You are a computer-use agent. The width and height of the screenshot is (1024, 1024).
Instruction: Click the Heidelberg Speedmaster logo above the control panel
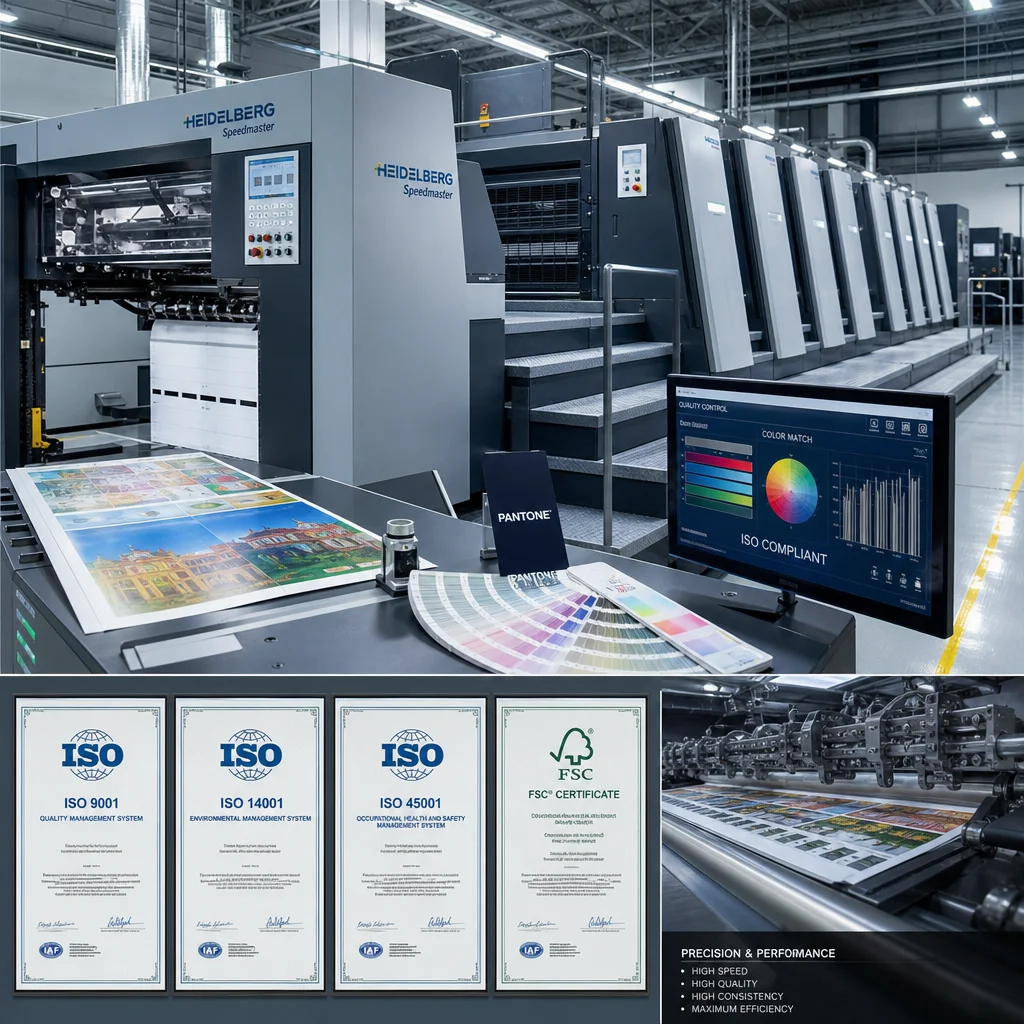tap(229, 120)
